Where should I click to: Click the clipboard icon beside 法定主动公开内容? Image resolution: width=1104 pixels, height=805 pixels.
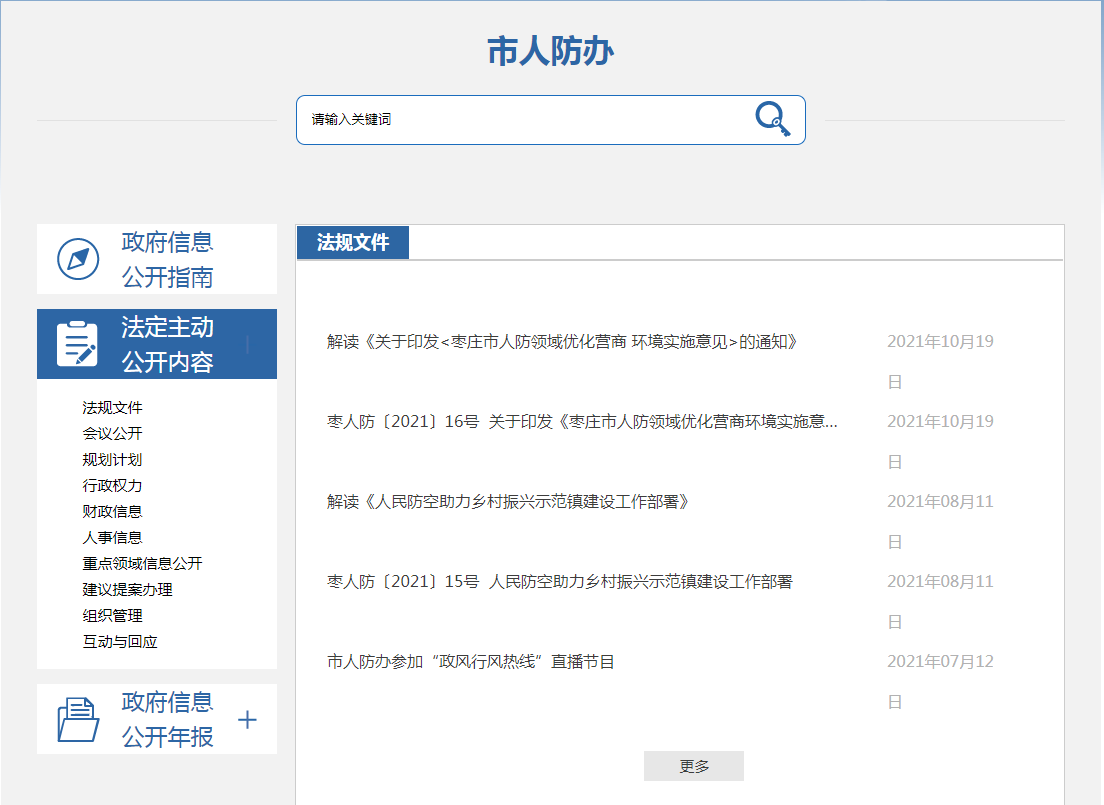point(77,344)
